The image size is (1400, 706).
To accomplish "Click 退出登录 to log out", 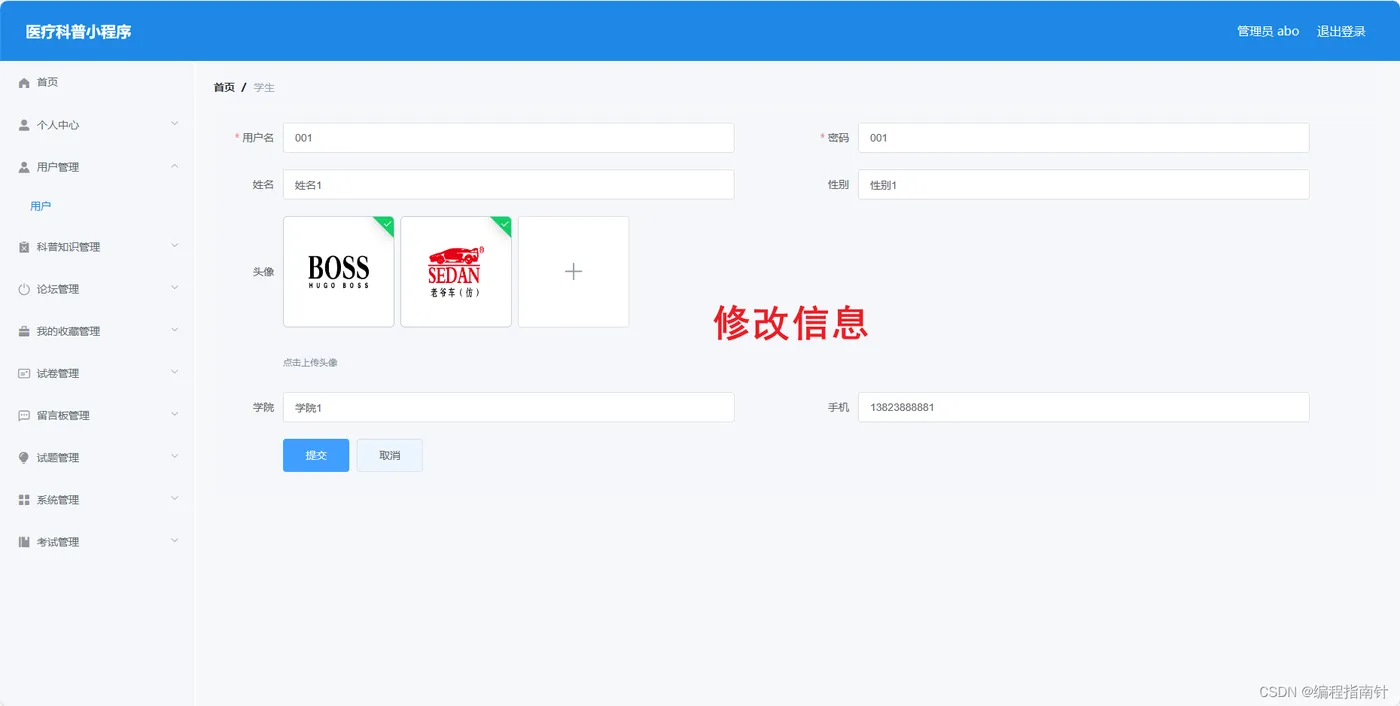I will click(x=1341, y=31).
